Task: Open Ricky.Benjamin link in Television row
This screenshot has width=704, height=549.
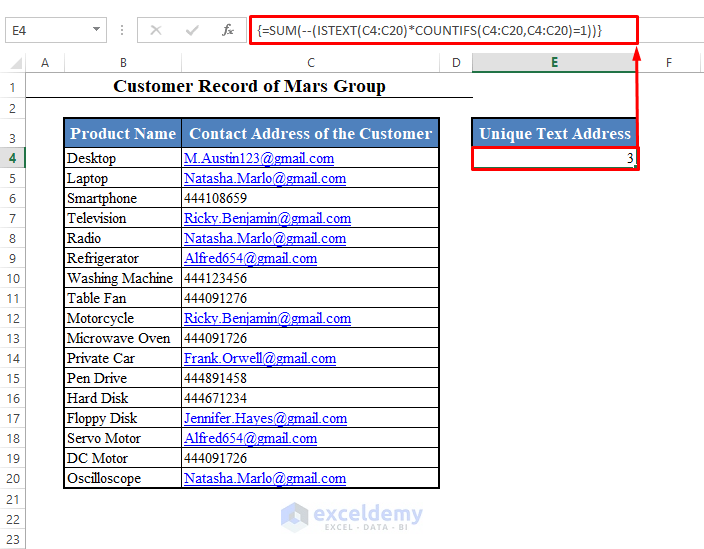Action: [x=267, y=218]
